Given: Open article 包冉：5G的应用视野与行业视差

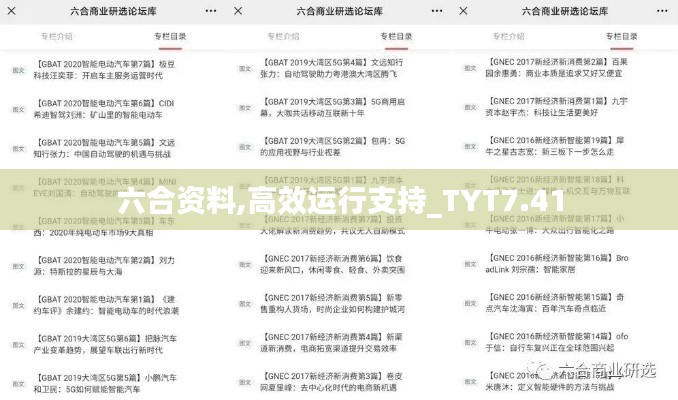Looking at the screenshot, I should tap(333, 147).
